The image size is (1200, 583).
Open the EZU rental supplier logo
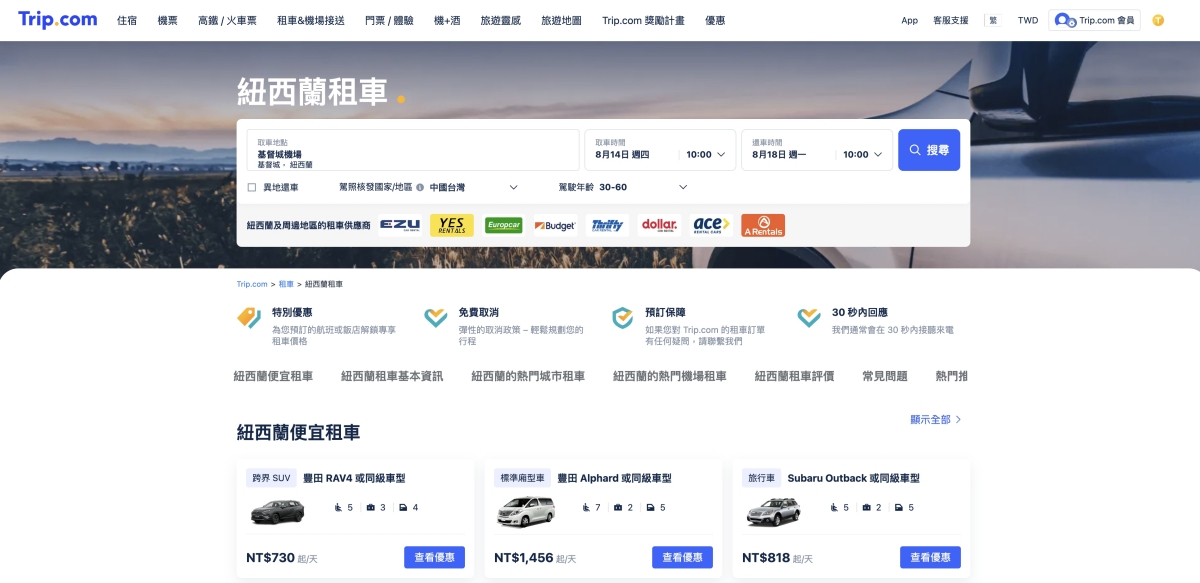[x=400, y=225]
